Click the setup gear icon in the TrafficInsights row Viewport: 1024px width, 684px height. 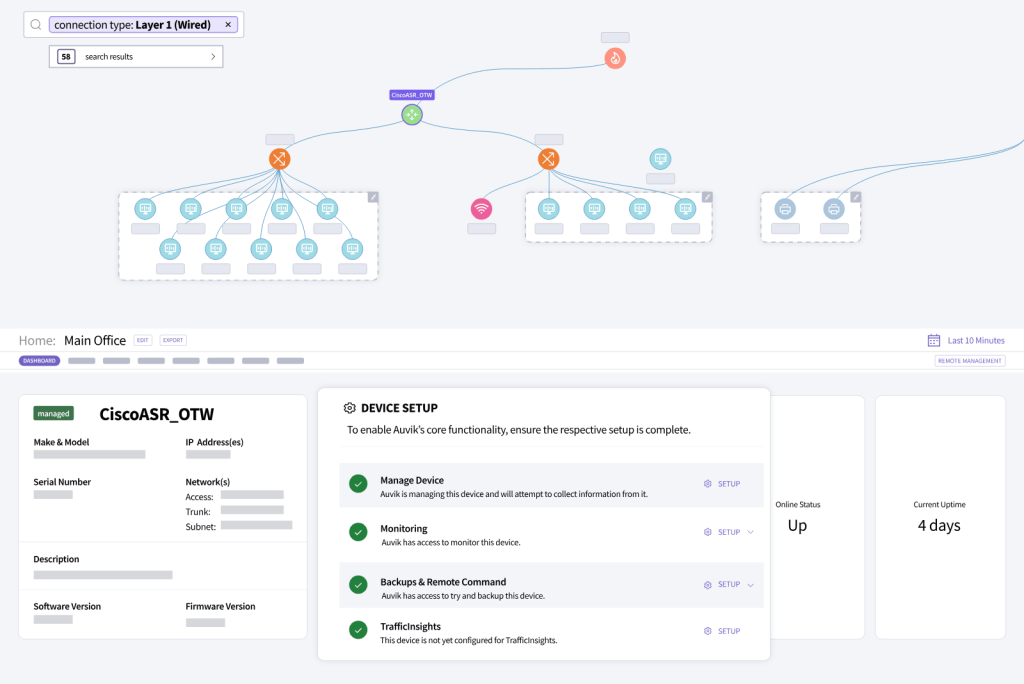707,631
